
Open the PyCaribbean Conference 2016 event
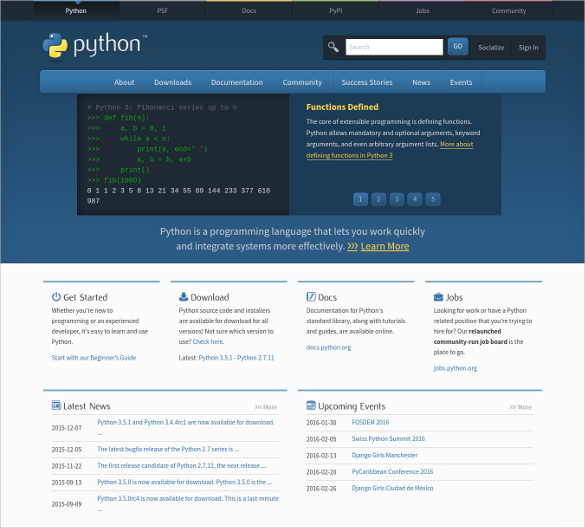[392, 471]
